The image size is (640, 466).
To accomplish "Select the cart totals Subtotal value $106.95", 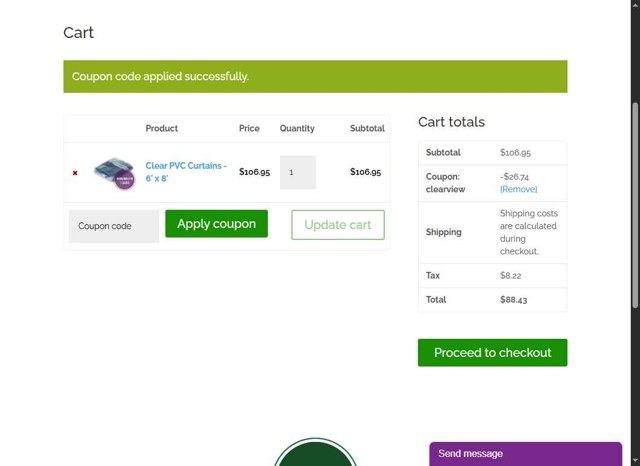I will tap(515, 153).
